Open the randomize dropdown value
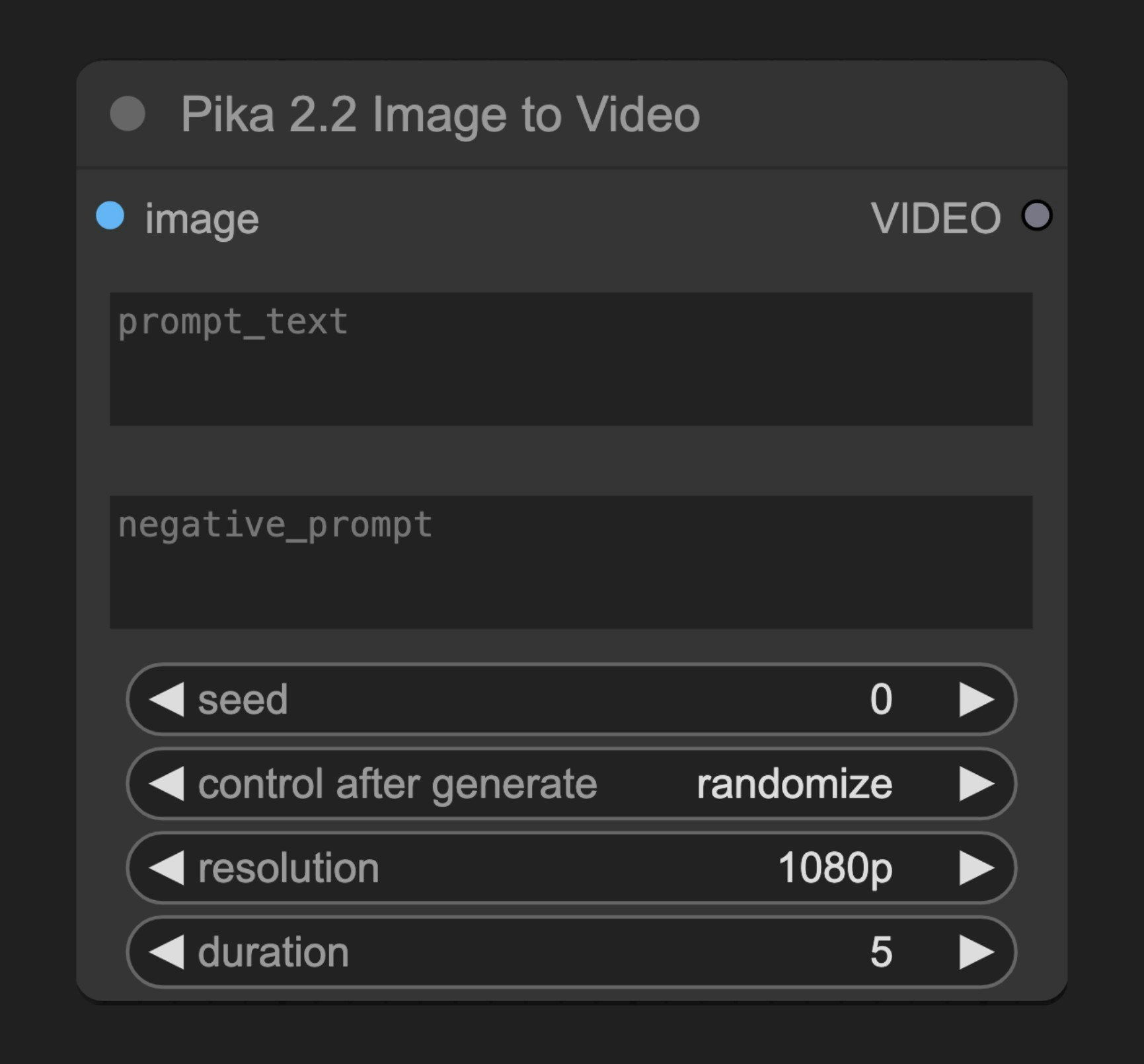 click(x=794, y=784)
